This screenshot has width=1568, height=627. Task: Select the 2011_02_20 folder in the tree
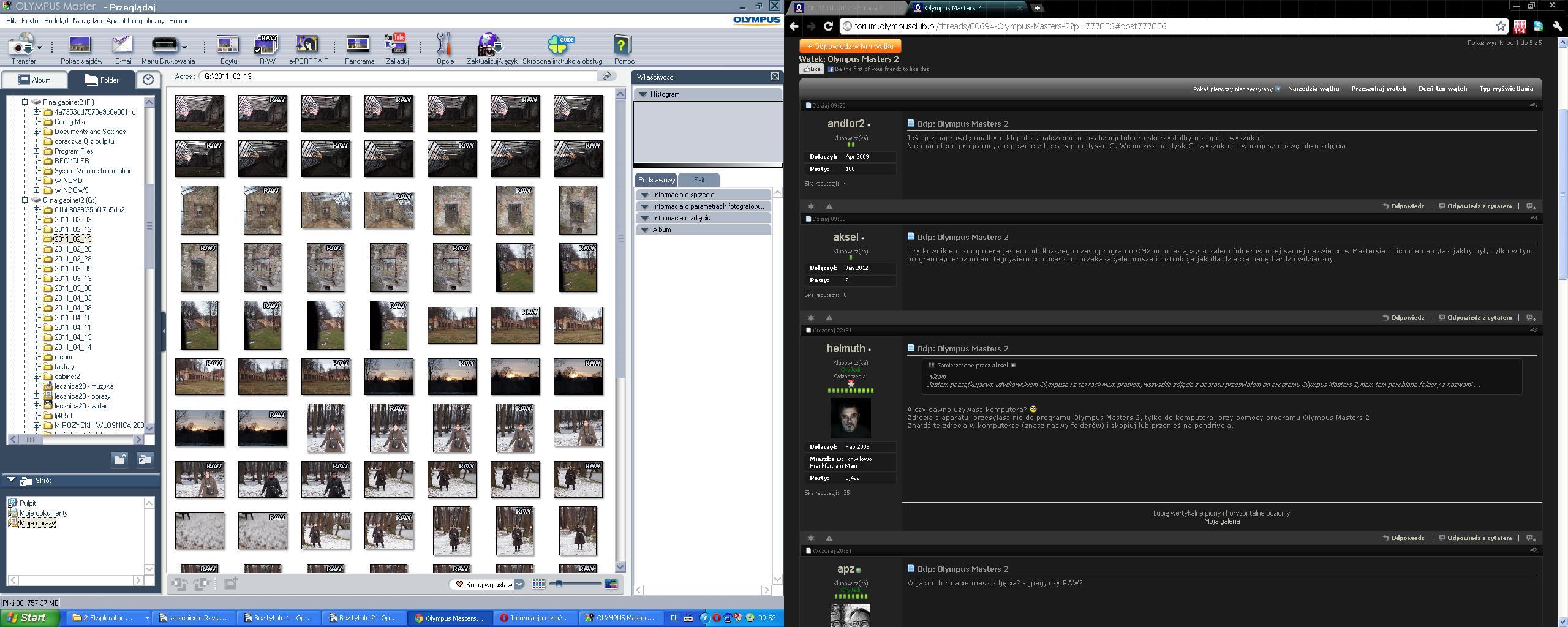(x=73, y=249)
